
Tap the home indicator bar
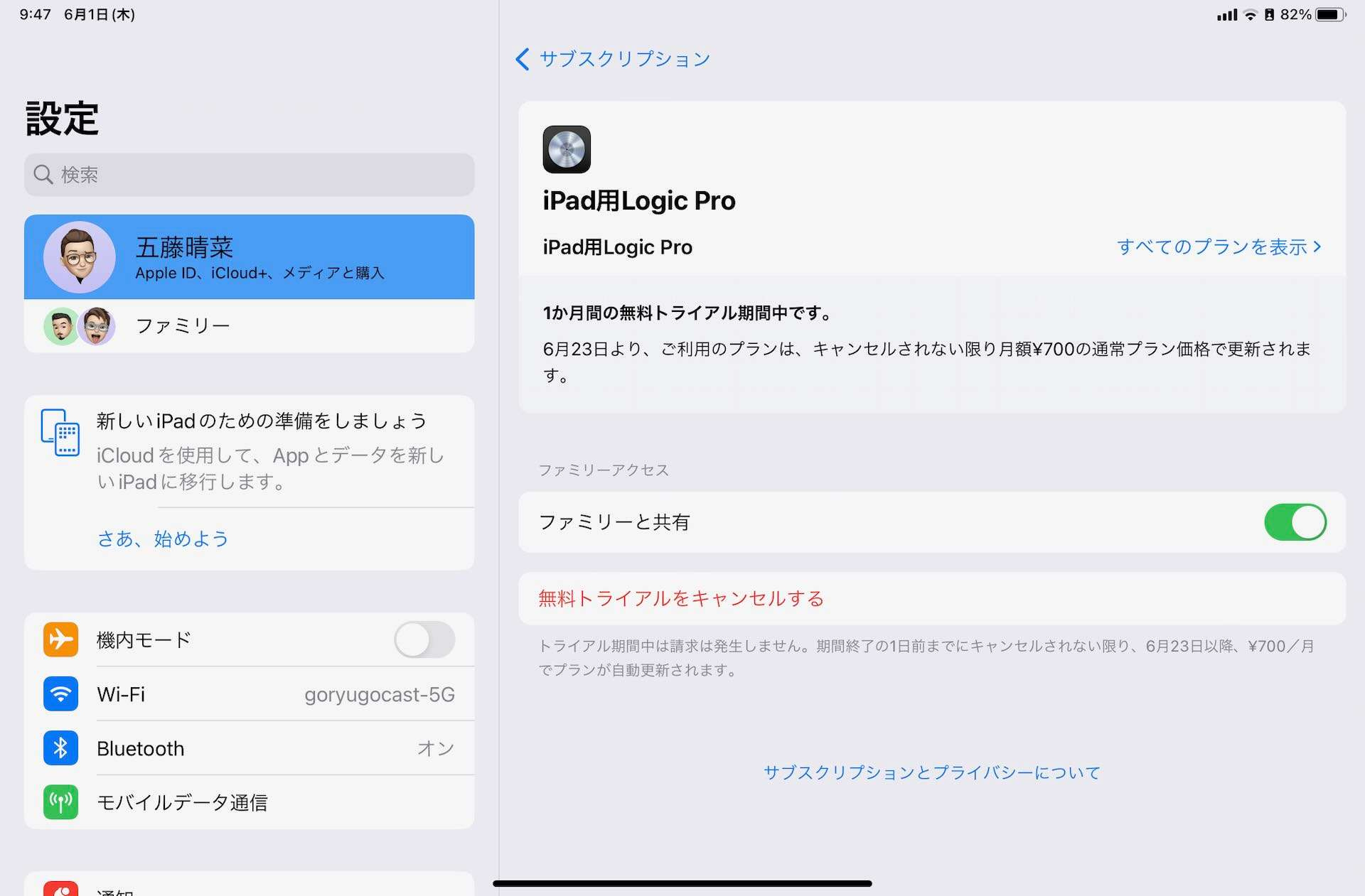(682, 884)
